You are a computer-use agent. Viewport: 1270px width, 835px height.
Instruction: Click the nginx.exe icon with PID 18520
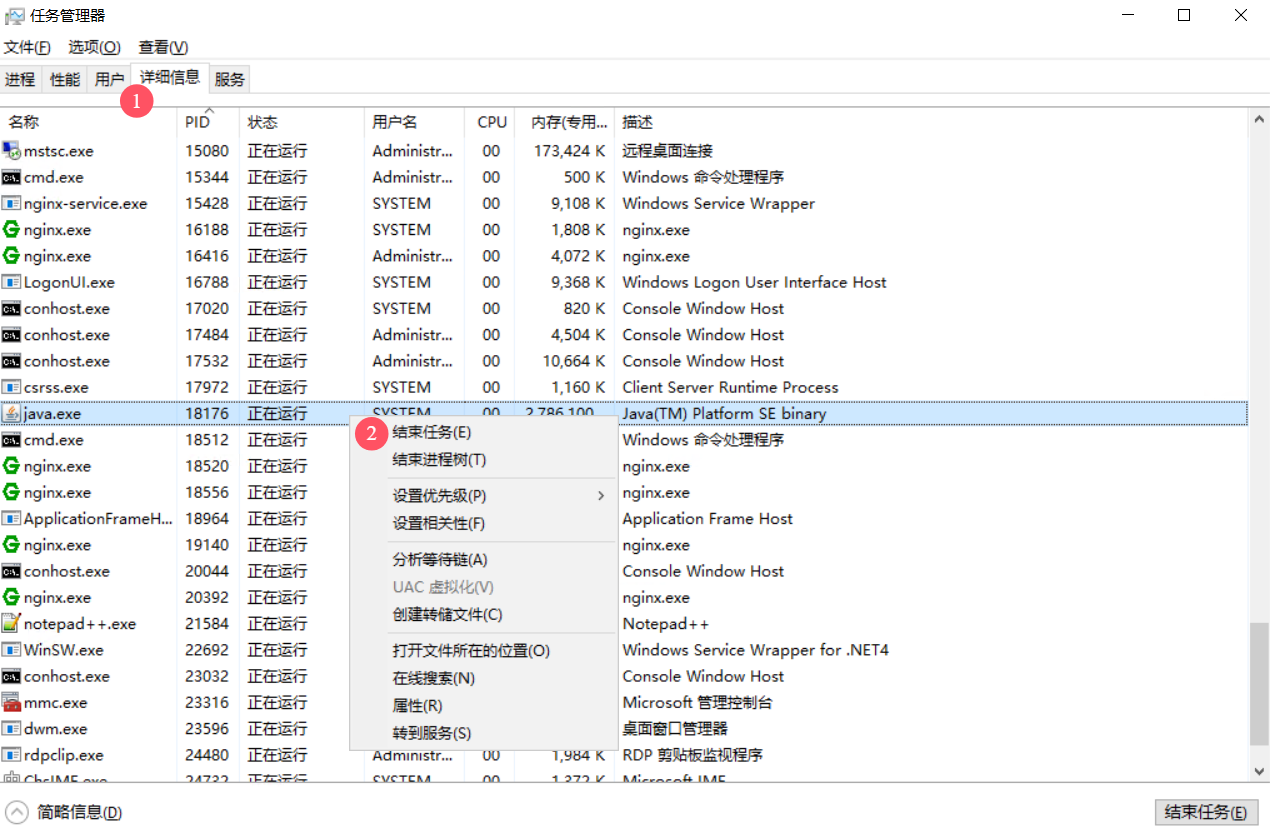11,466
